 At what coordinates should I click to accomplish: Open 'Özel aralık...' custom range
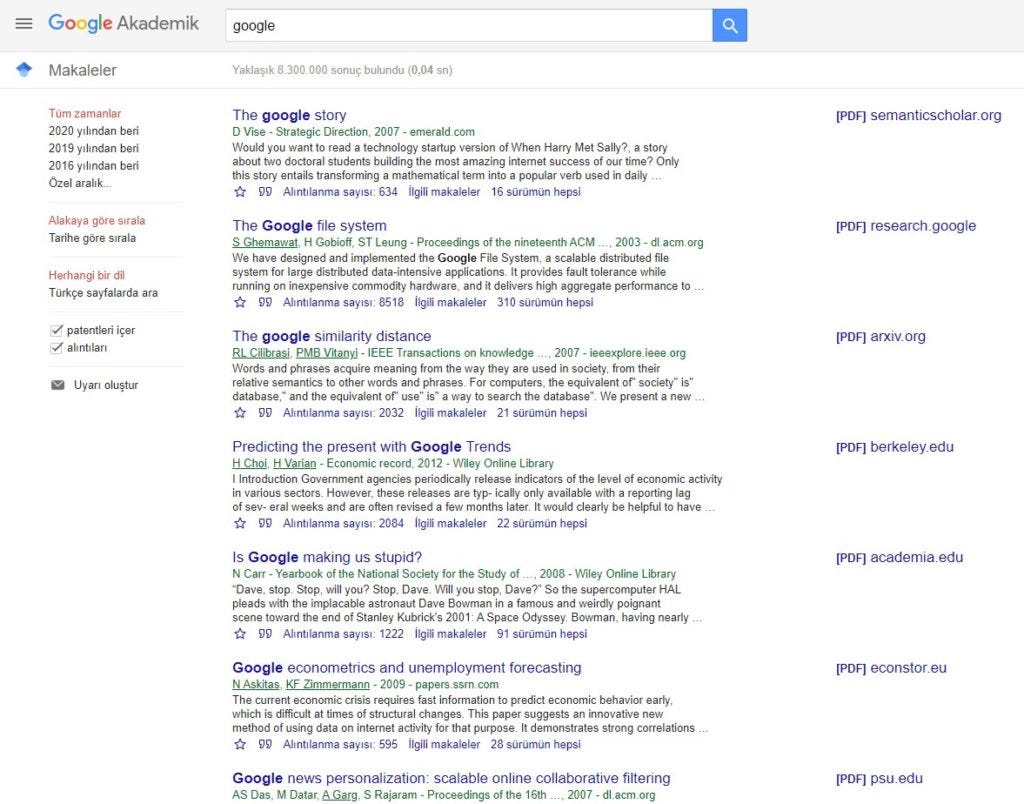pyautogui.click(x=80, y=183)
